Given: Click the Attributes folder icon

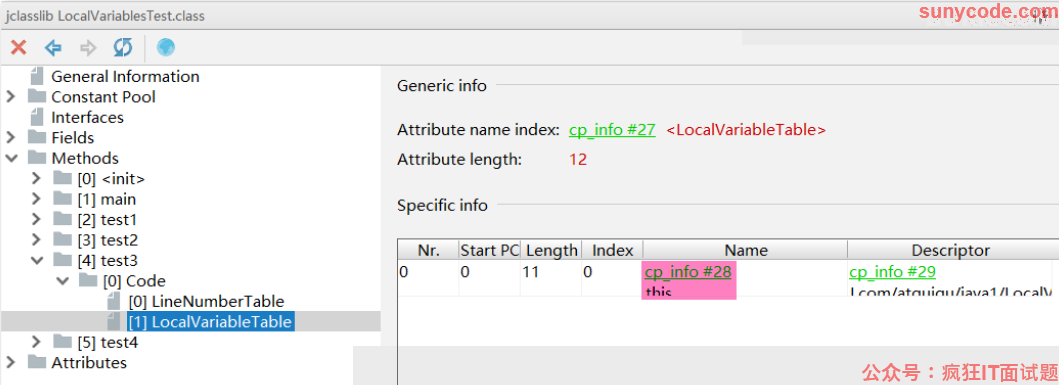Looking at the screenshot, I should pyautogui.click(x=36, y=363).
